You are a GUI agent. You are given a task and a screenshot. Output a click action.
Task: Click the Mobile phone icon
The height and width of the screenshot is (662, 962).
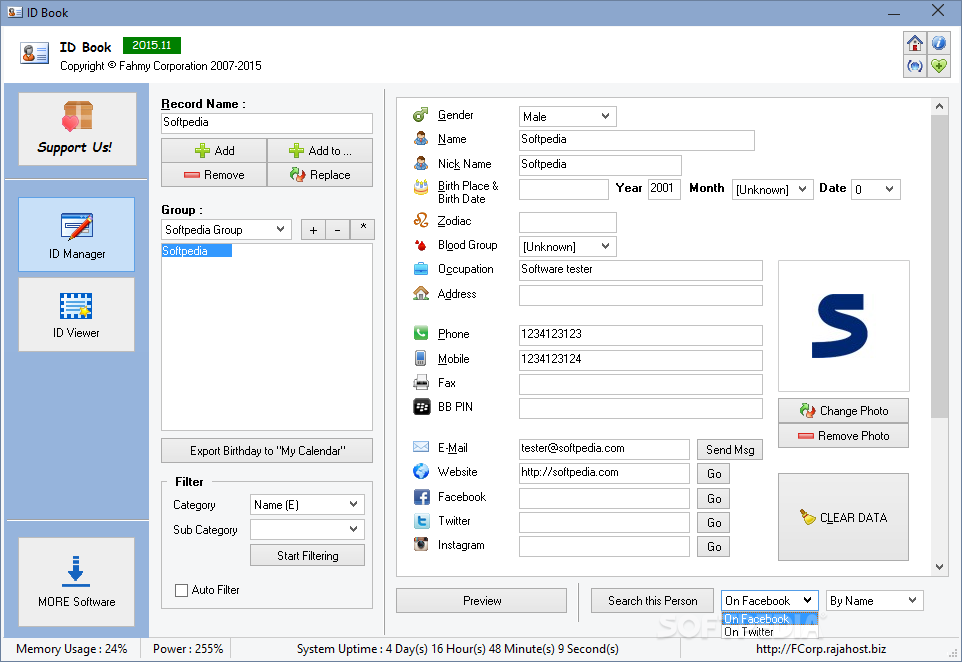click(x=421, y=358)
